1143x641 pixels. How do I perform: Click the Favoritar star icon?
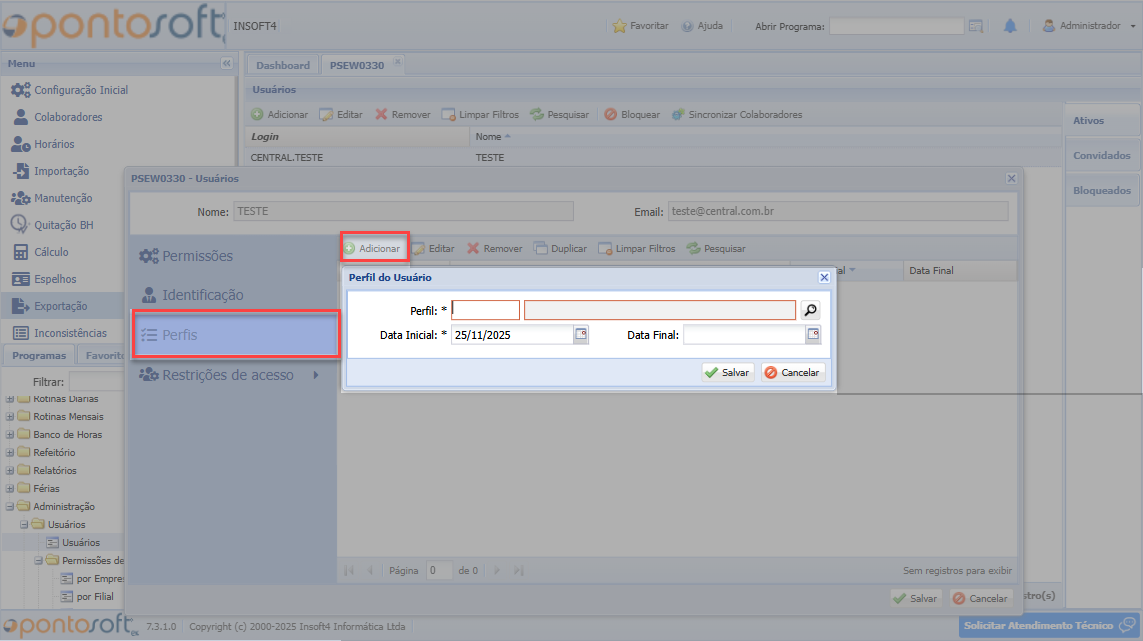[x=619, y=26]
